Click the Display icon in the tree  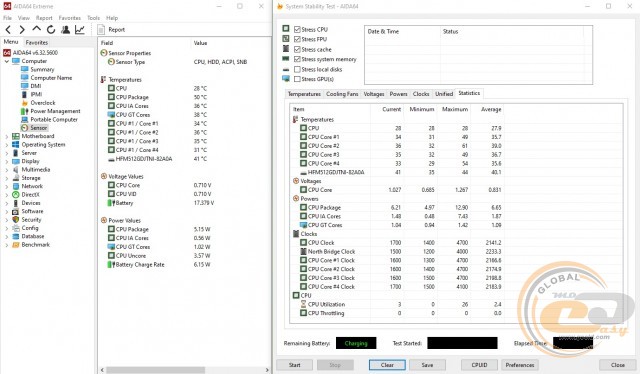16,161
